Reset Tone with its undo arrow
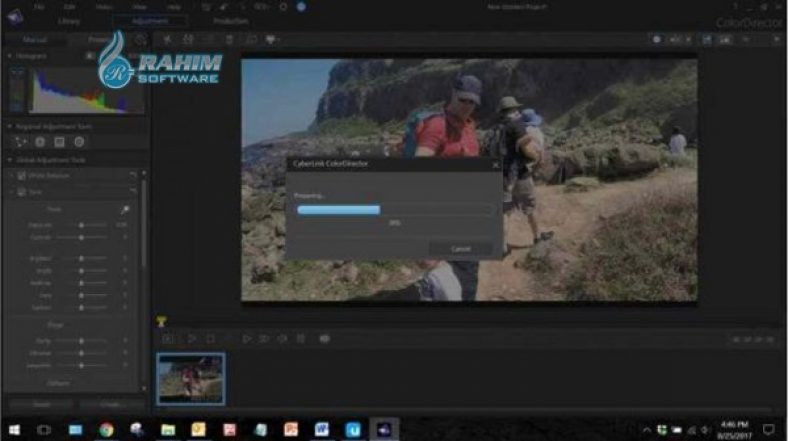The width and height of the screenshot is (788, 441). click(x=132, y=191)
